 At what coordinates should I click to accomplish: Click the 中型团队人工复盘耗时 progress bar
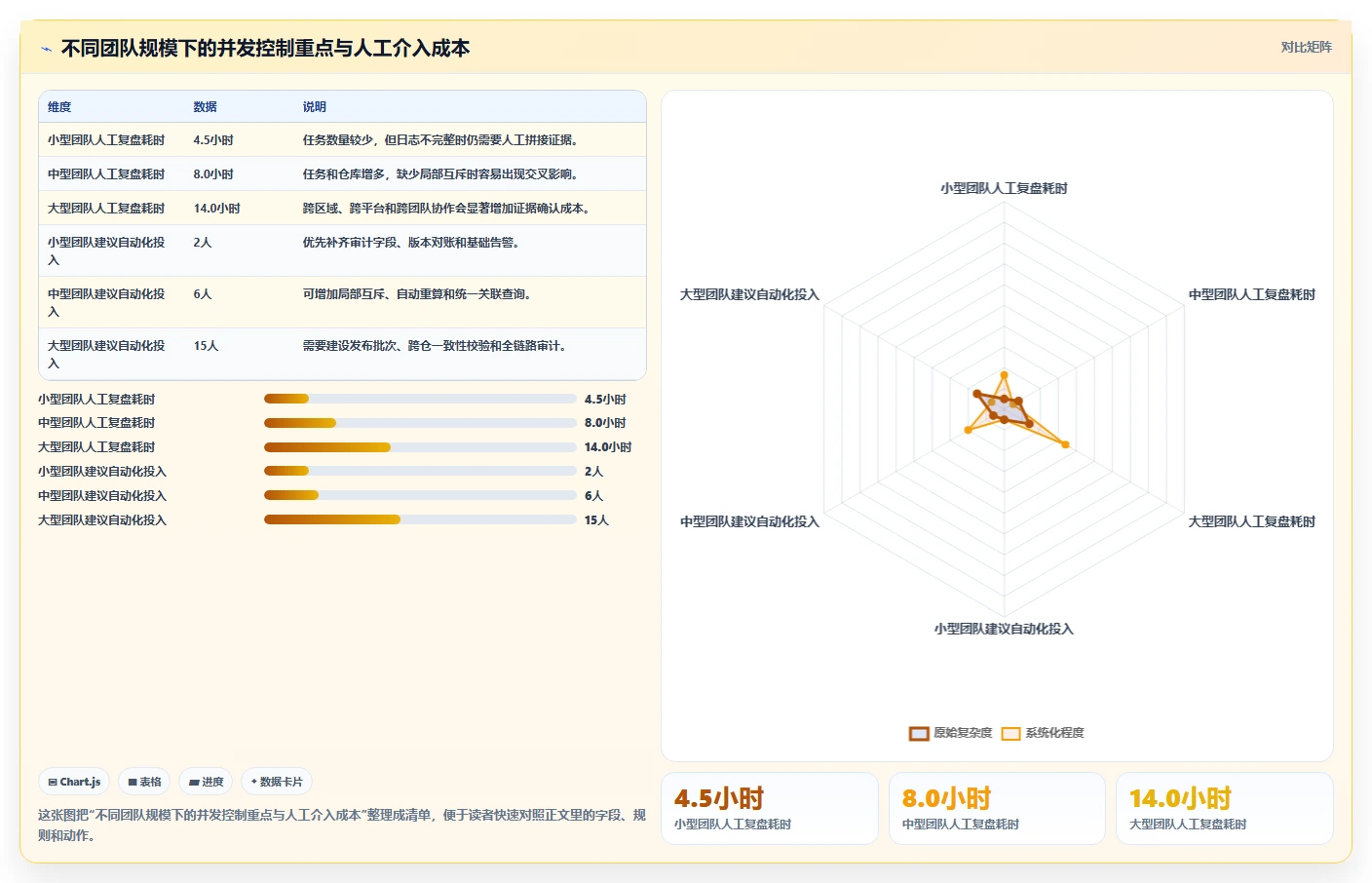click(420, 423)
